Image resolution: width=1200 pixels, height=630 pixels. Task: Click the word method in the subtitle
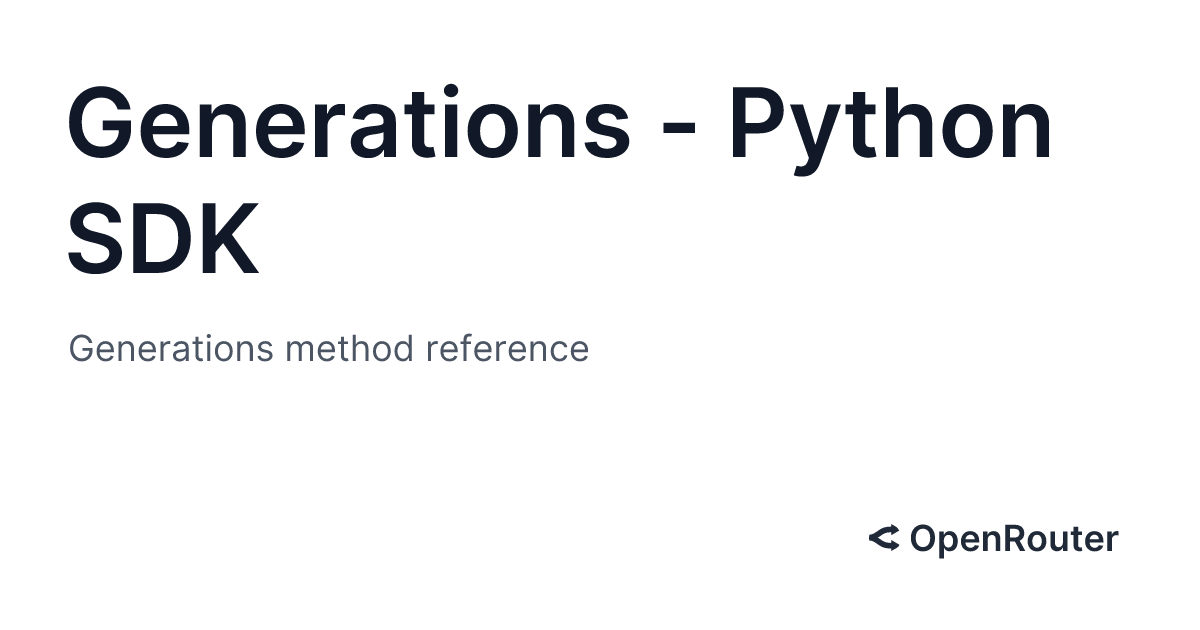click(x=349, y=349)
